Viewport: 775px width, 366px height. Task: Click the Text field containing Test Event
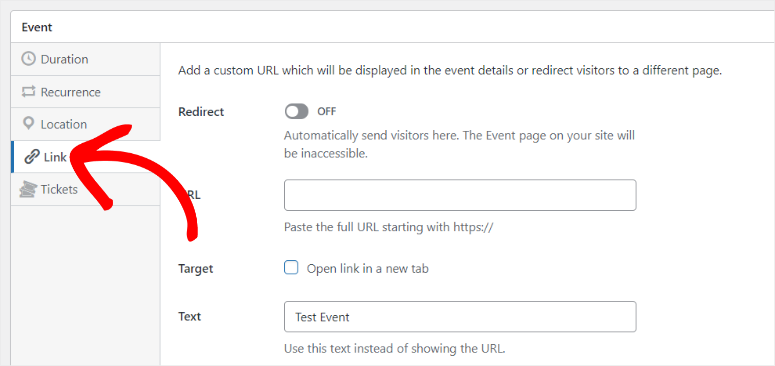460,317
